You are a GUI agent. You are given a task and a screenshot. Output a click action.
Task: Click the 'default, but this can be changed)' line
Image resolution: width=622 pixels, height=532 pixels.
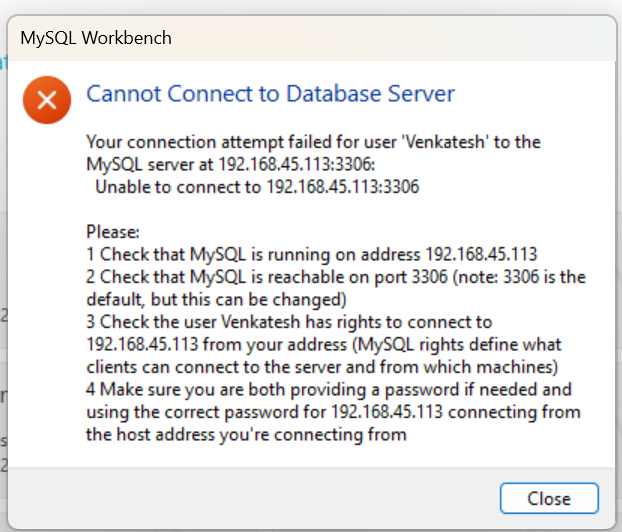216,299
